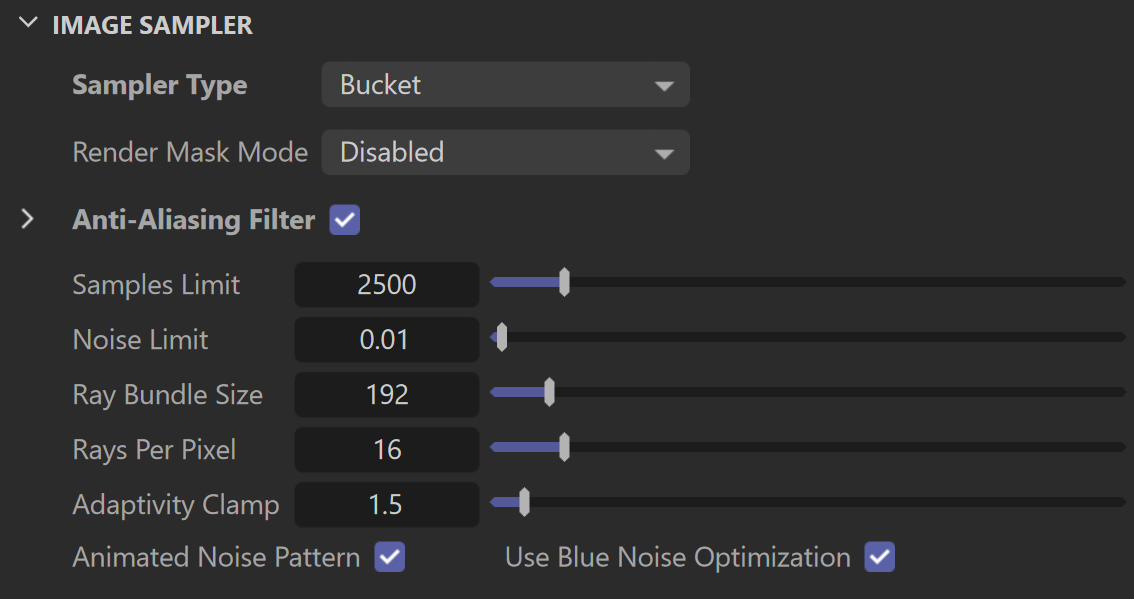Click the Noise Limit slider handle

click(502, 337)
